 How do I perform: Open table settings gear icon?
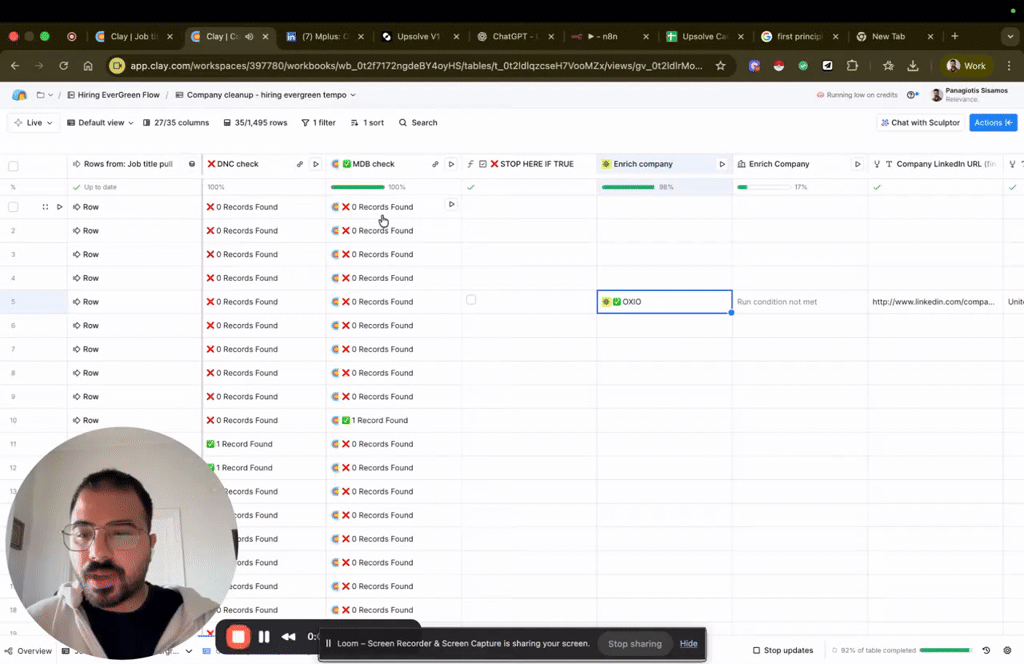point(1007,650)
